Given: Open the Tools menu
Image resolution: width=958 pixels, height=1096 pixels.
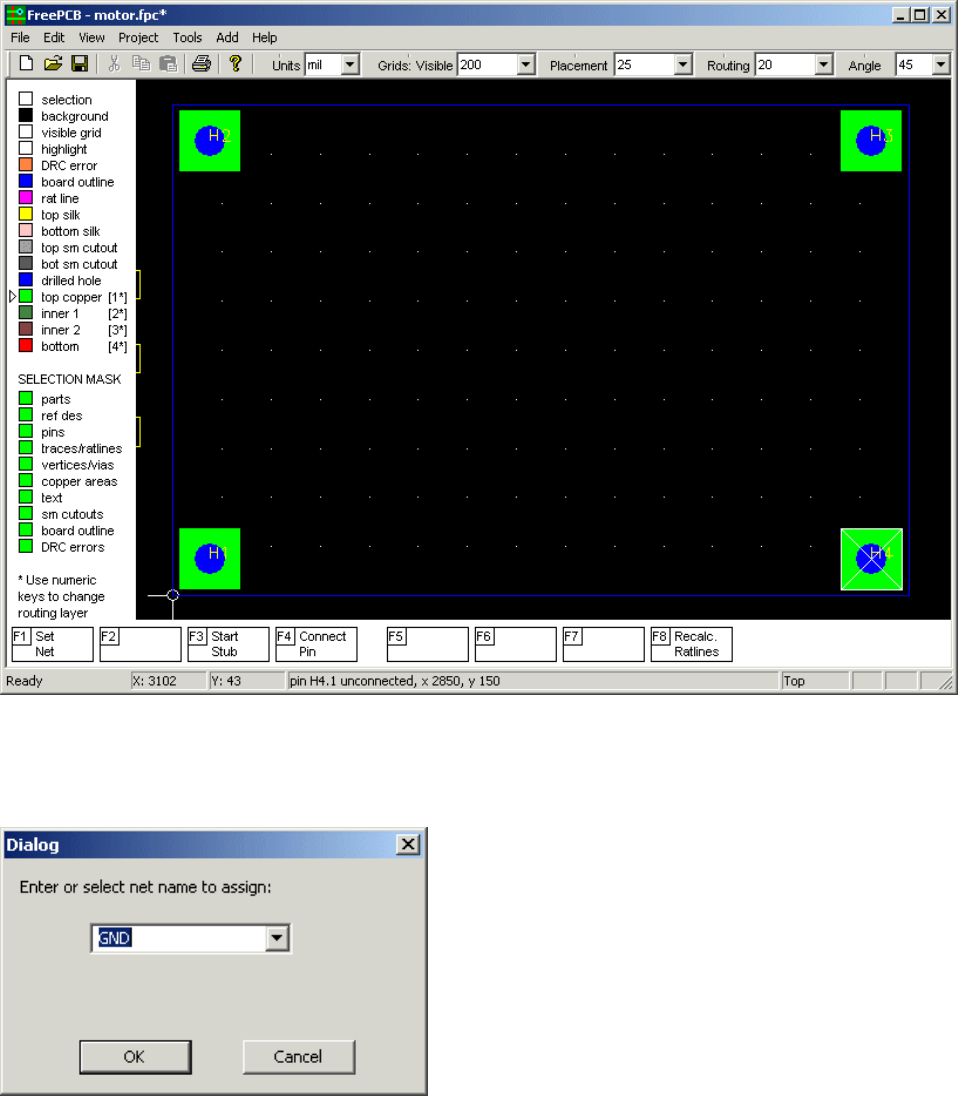Looking at the screenshot, I should click(187, 38).
